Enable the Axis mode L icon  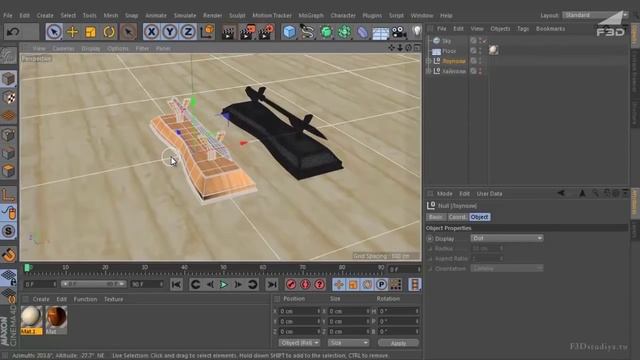pos(8,195)
